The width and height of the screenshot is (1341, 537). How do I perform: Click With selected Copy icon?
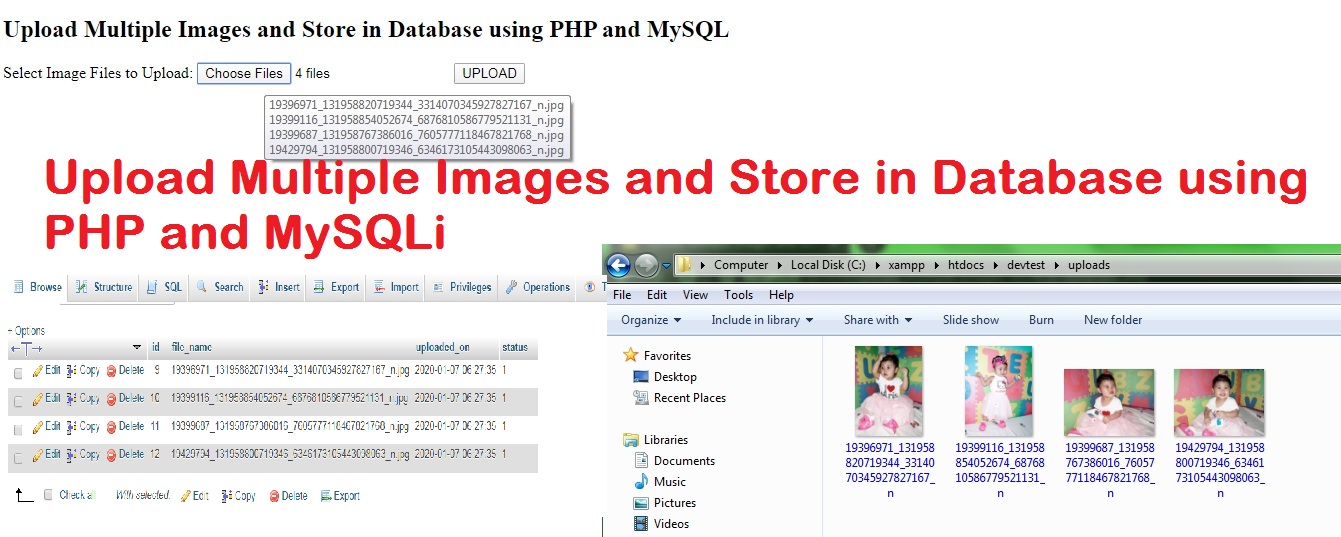click(x=227, y=496)
